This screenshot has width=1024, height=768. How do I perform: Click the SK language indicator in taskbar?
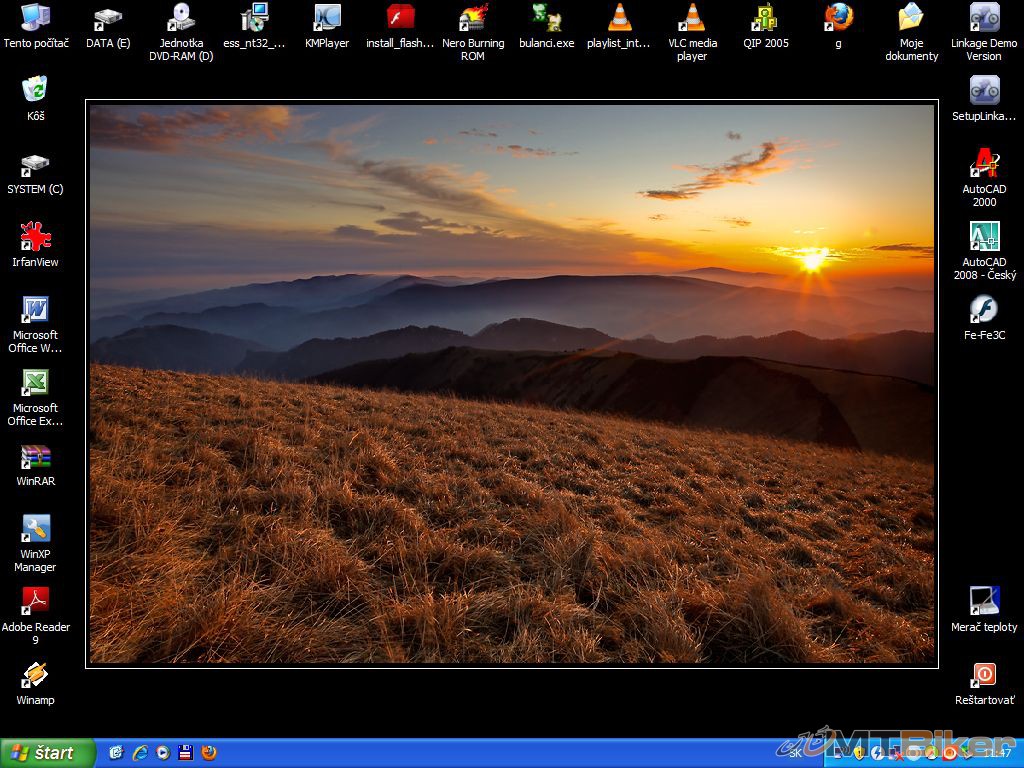(795, 753)
